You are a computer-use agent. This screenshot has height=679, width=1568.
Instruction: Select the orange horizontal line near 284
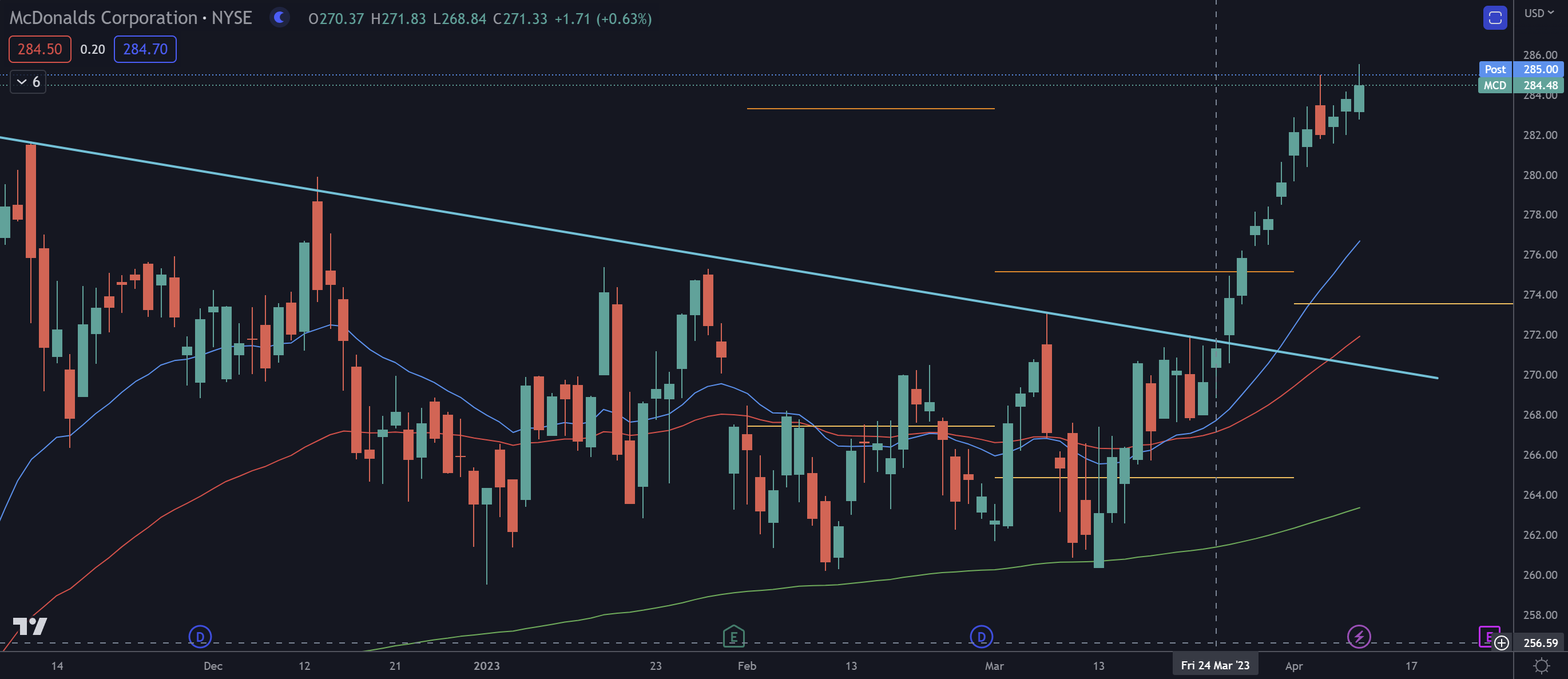(871, 108)
